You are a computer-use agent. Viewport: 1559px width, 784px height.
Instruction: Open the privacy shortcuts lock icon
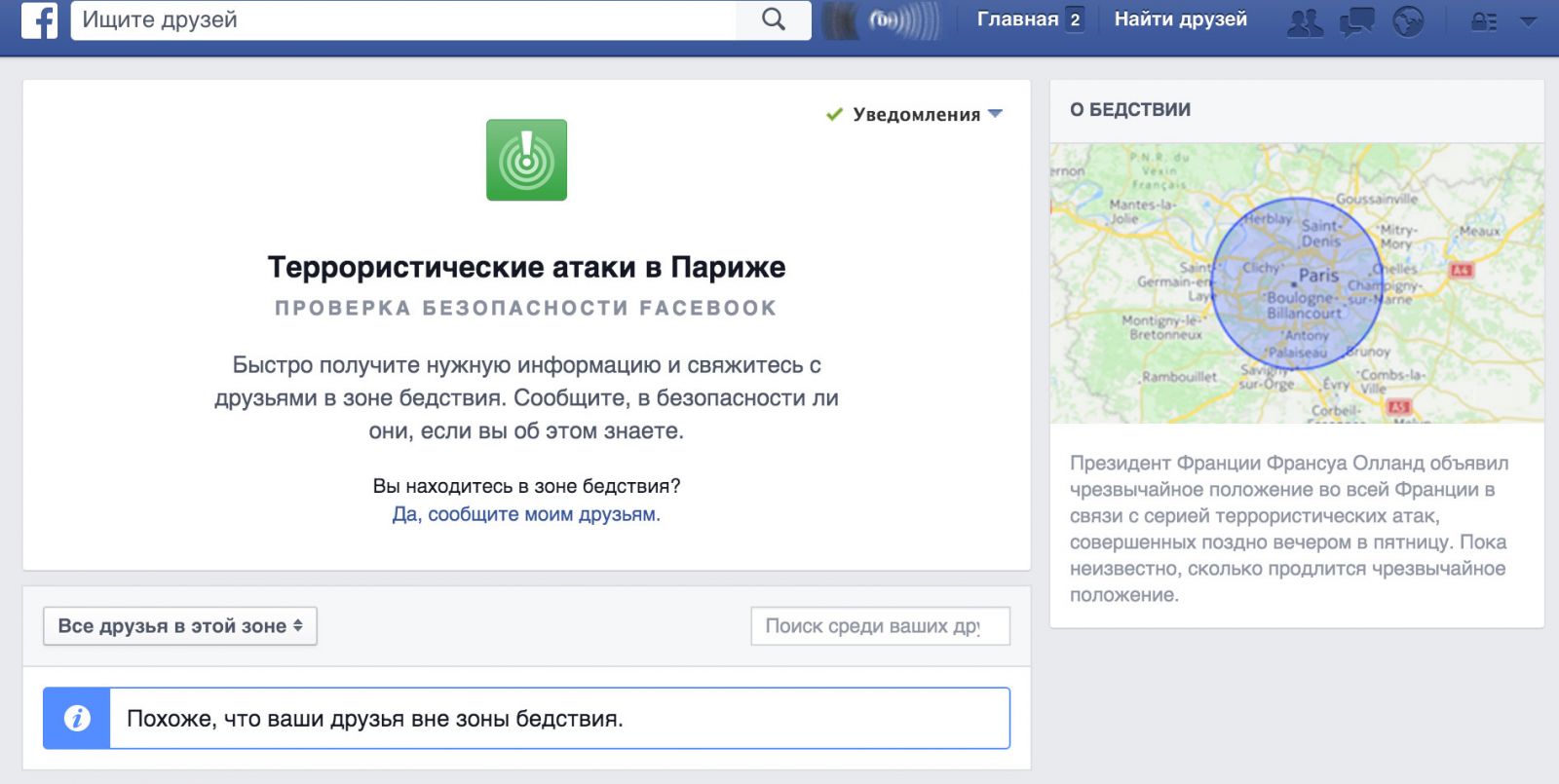tap(1483, 21)
